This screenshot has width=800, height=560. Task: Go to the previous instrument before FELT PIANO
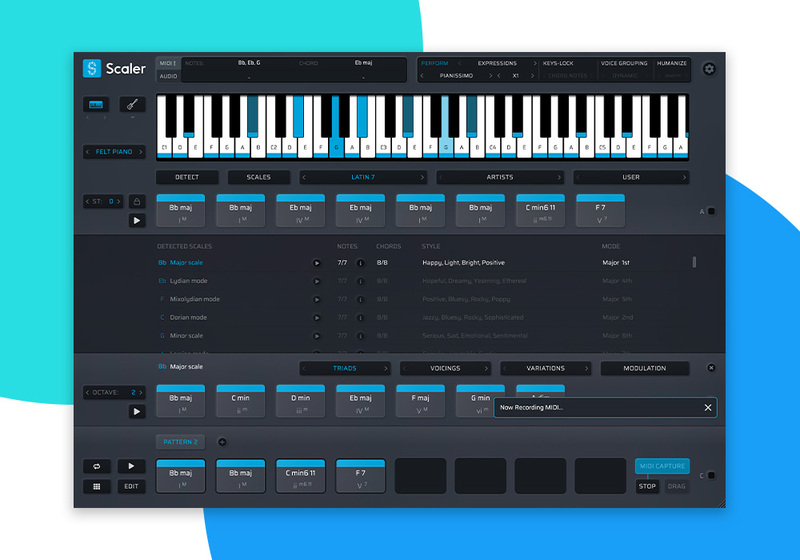87,152
